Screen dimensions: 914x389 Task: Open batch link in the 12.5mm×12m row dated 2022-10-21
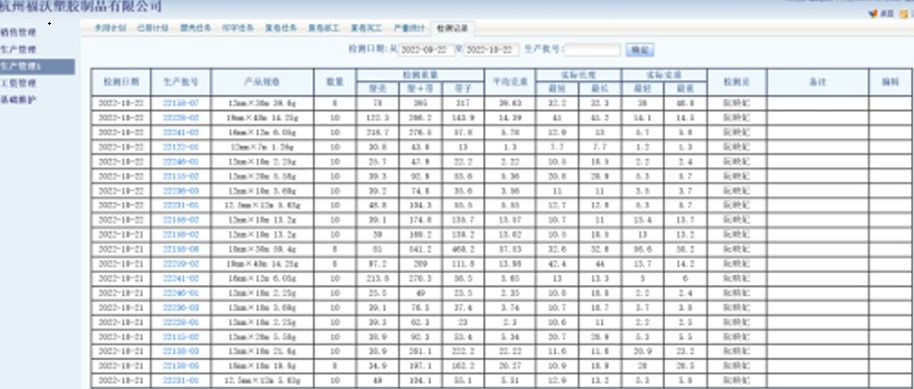pos(181,380)
